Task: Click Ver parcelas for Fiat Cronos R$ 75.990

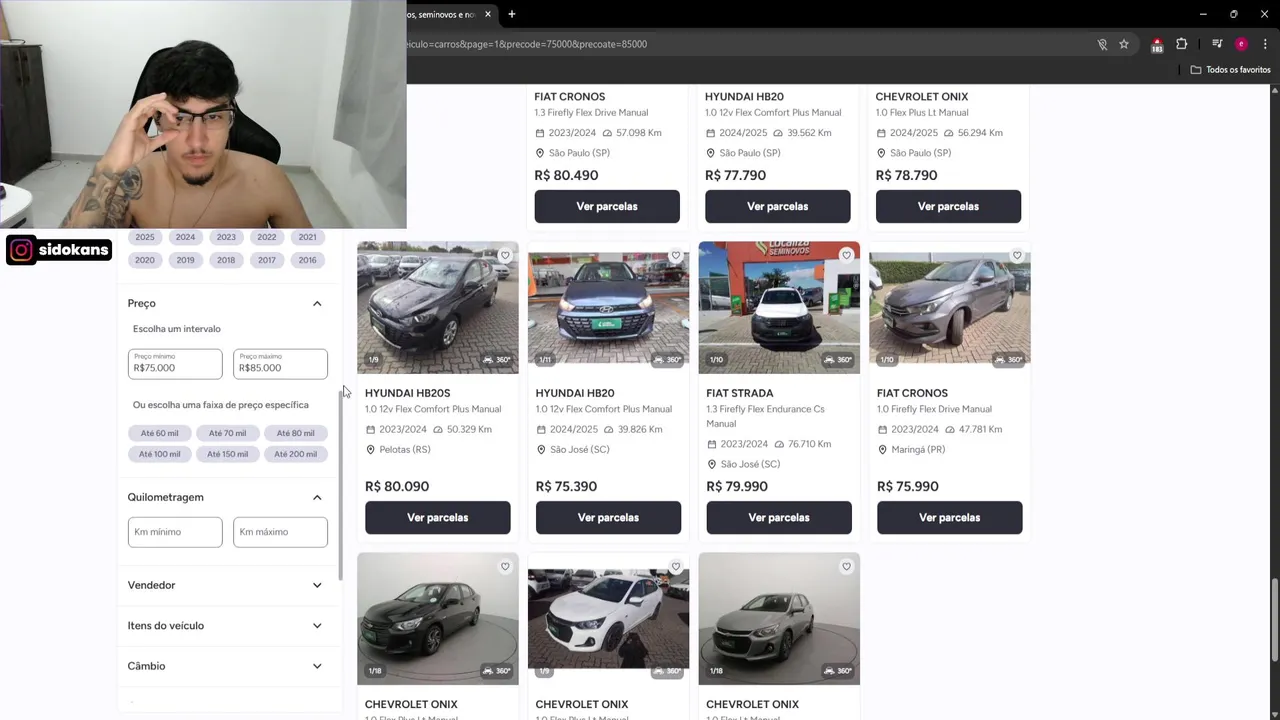Action: pos(950,518)
